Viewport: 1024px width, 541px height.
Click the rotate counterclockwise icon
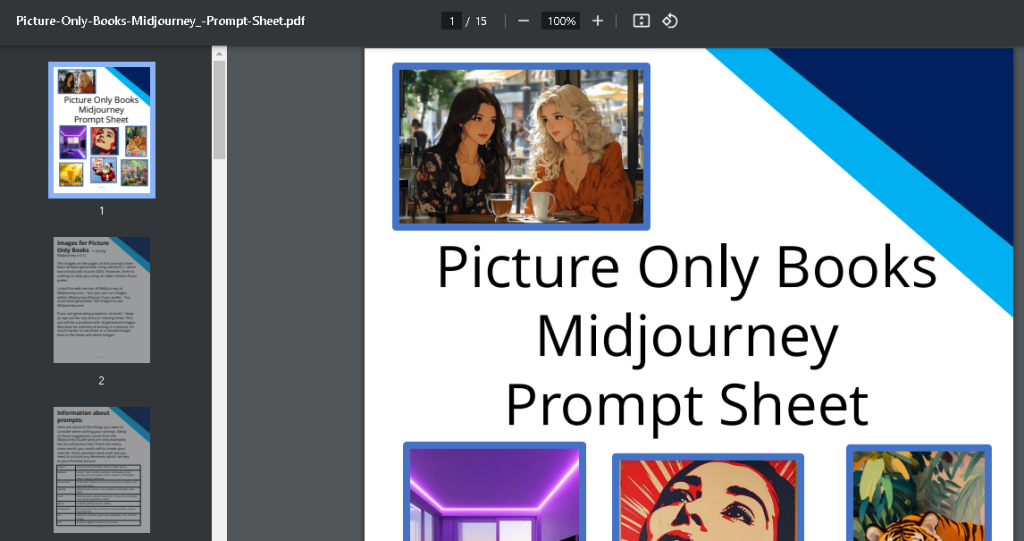[x=670, y=21]
